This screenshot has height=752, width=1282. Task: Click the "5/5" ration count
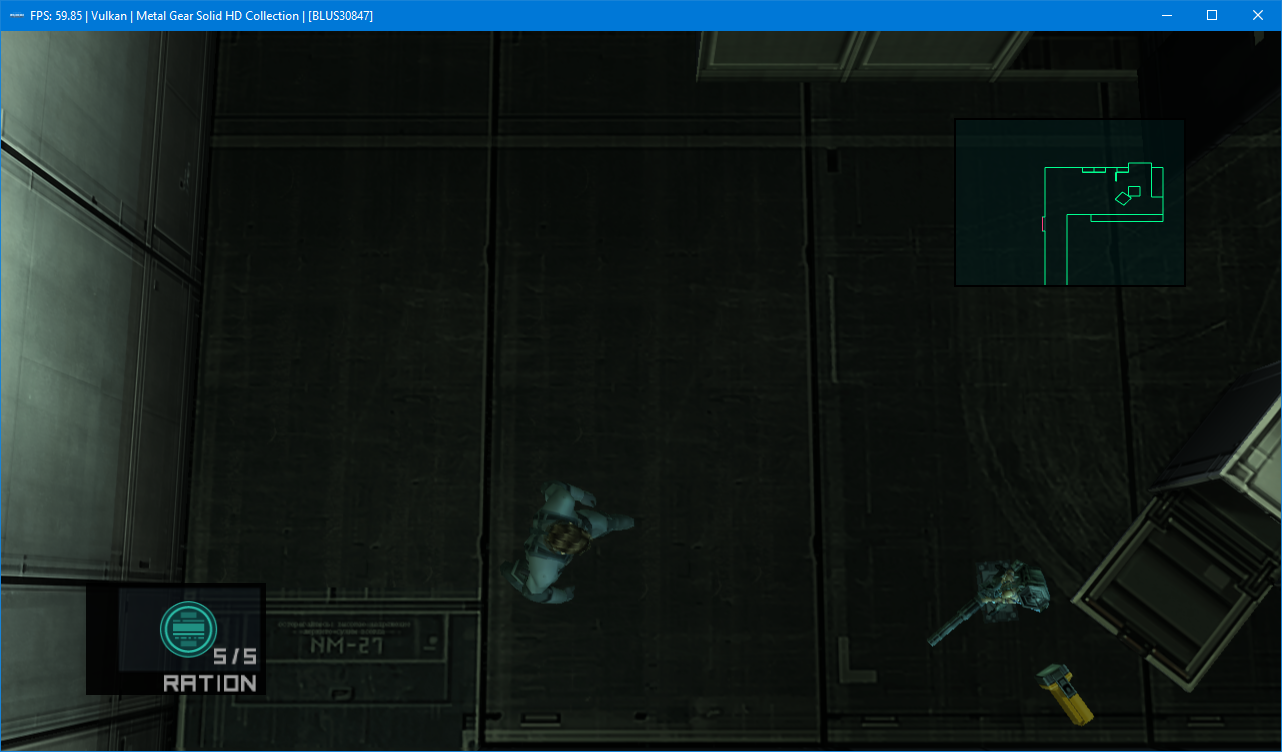click(235, 657)
